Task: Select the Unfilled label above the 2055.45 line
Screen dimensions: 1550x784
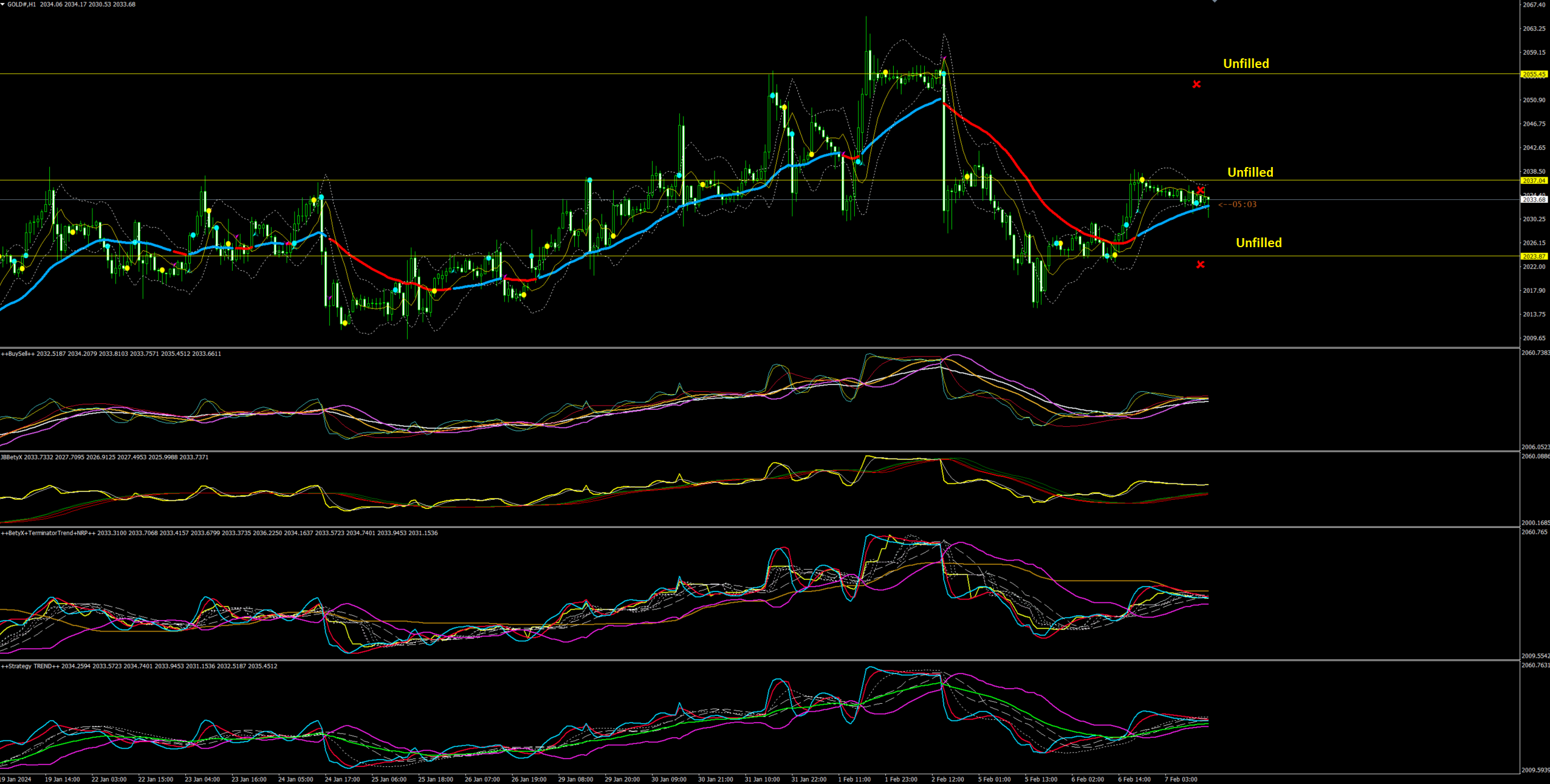Action: [1246, 64]
